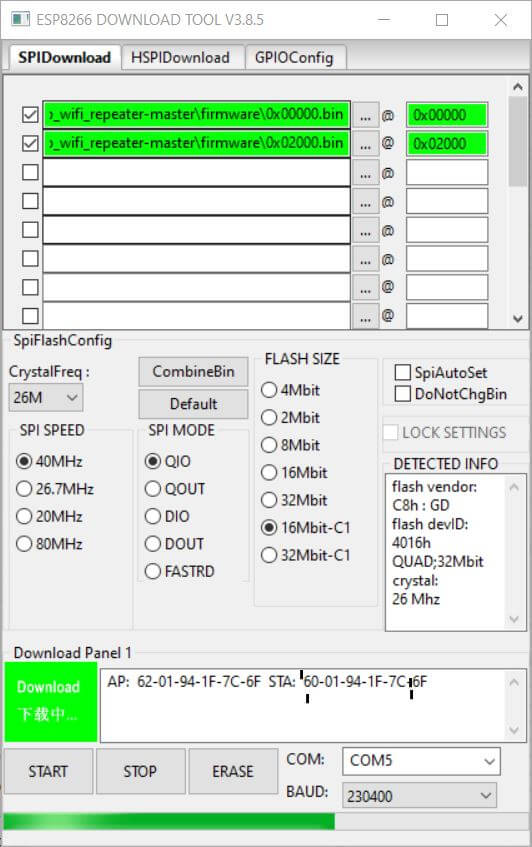
Task: Open the BAUD rate dropdown showing 230400
Action: pos(419,796)
